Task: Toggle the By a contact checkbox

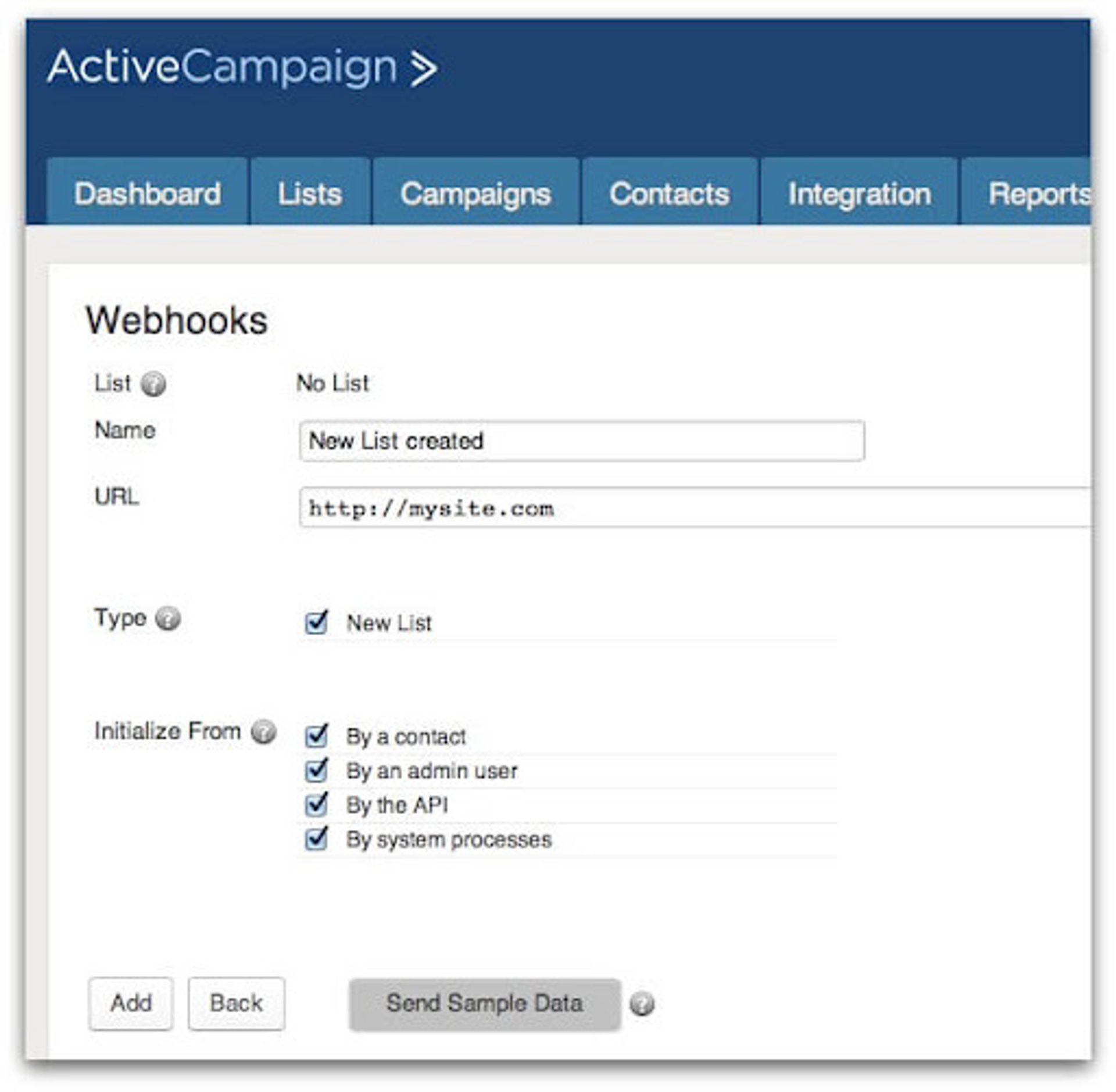Action: [317, 736]
